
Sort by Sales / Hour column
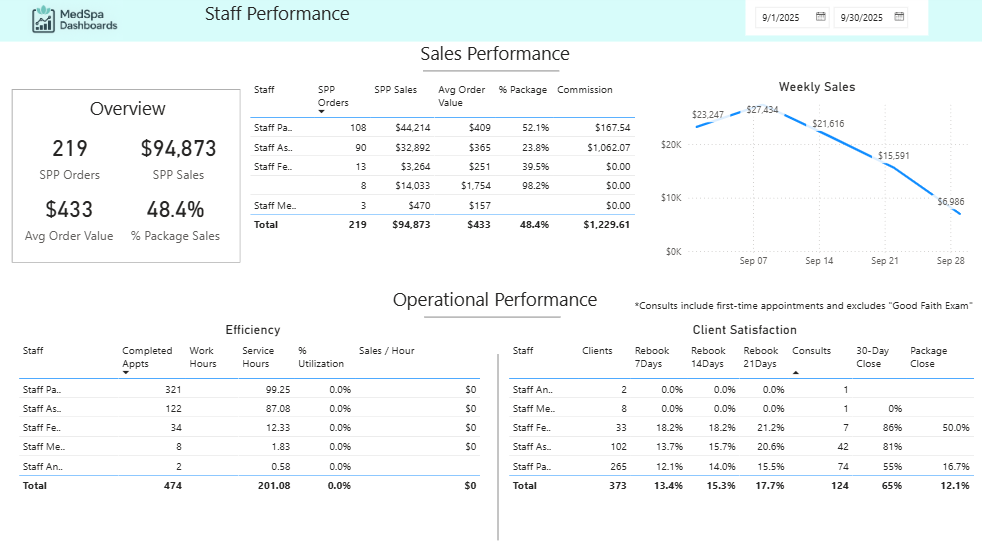(386, 351)
